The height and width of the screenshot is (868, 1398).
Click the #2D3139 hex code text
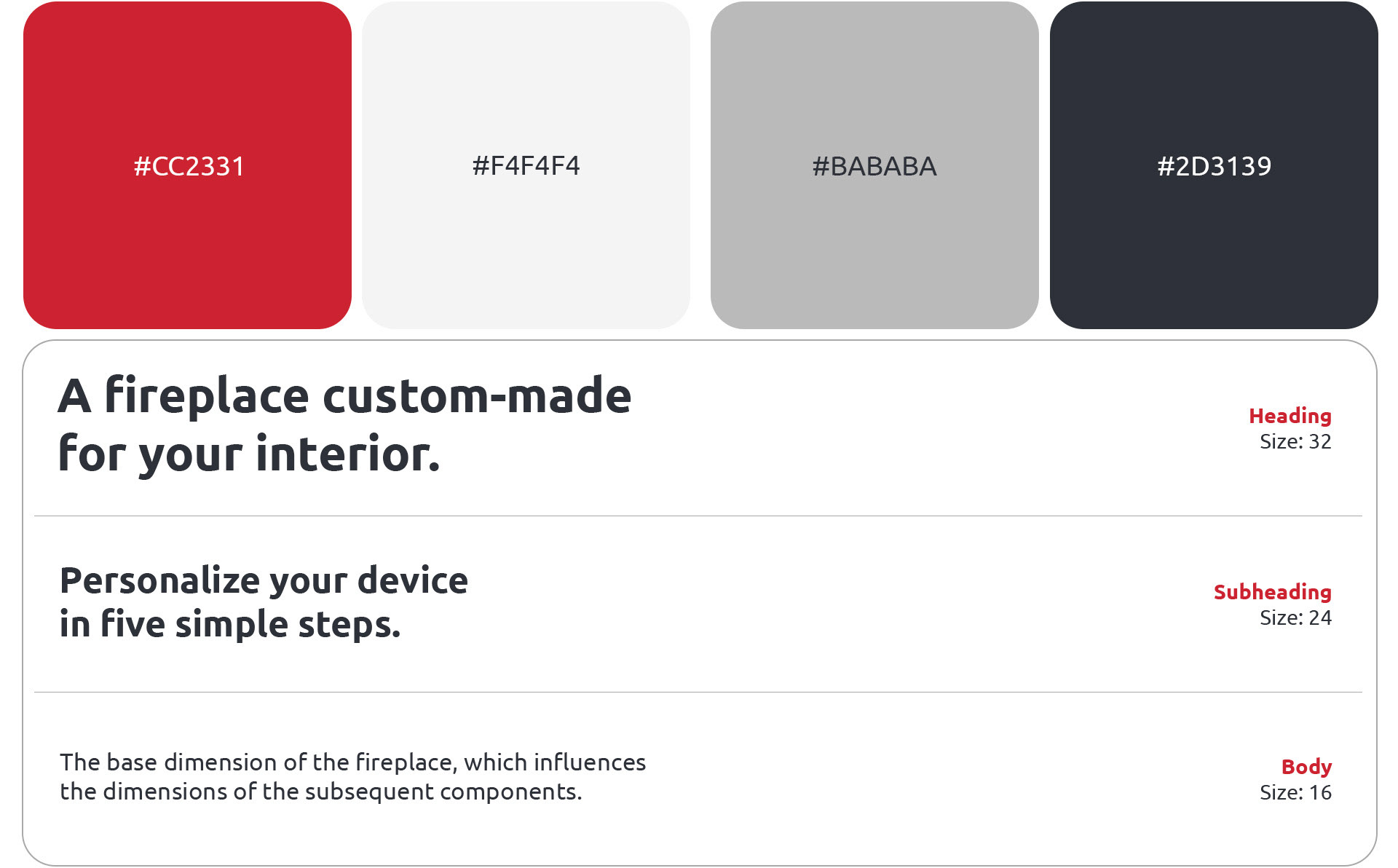[1214, 167]
